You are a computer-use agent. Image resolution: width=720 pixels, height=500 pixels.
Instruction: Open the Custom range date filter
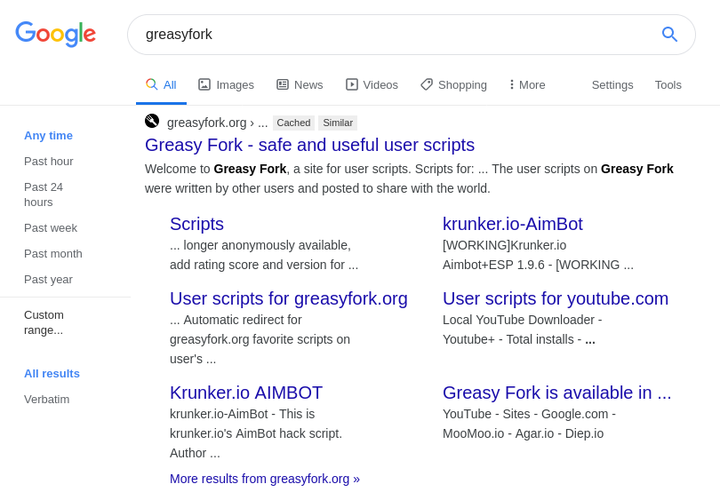point(44,322)
